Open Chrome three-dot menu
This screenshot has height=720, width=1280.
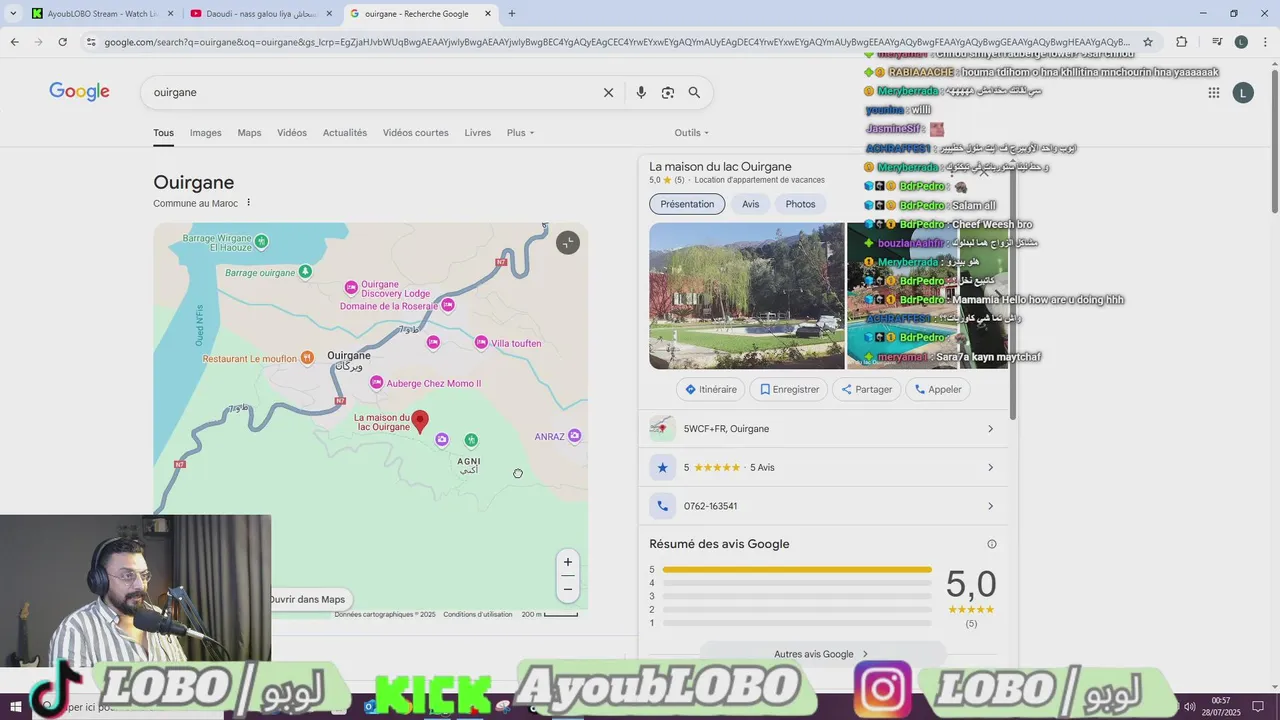(x=1266, y=42)
